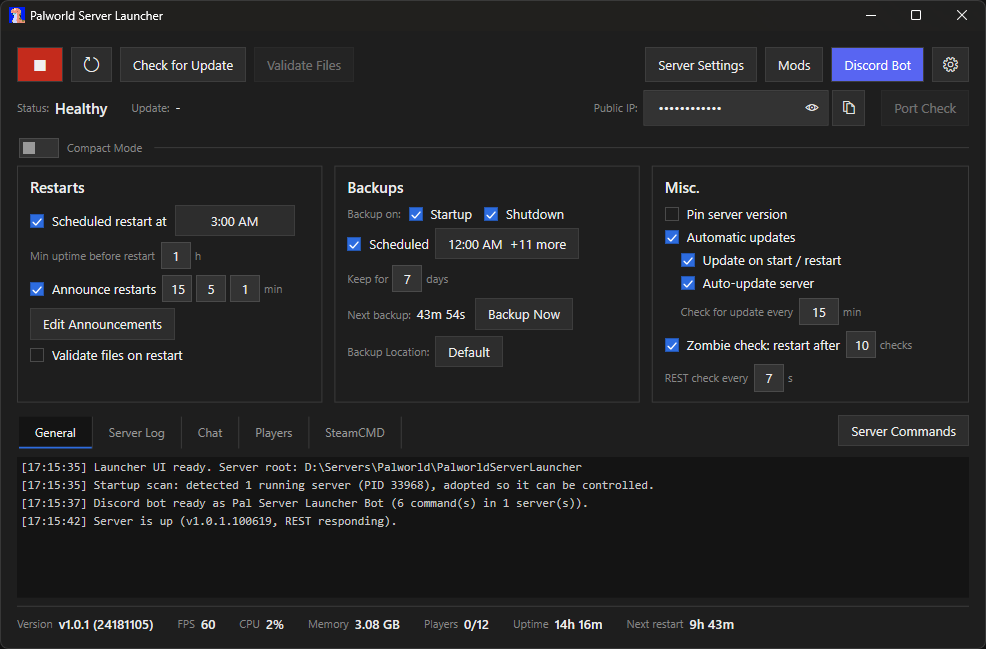Choose backup location via Default button
Image resolution: width=986 pixels, height=649 pixels.
coord(468,352)
